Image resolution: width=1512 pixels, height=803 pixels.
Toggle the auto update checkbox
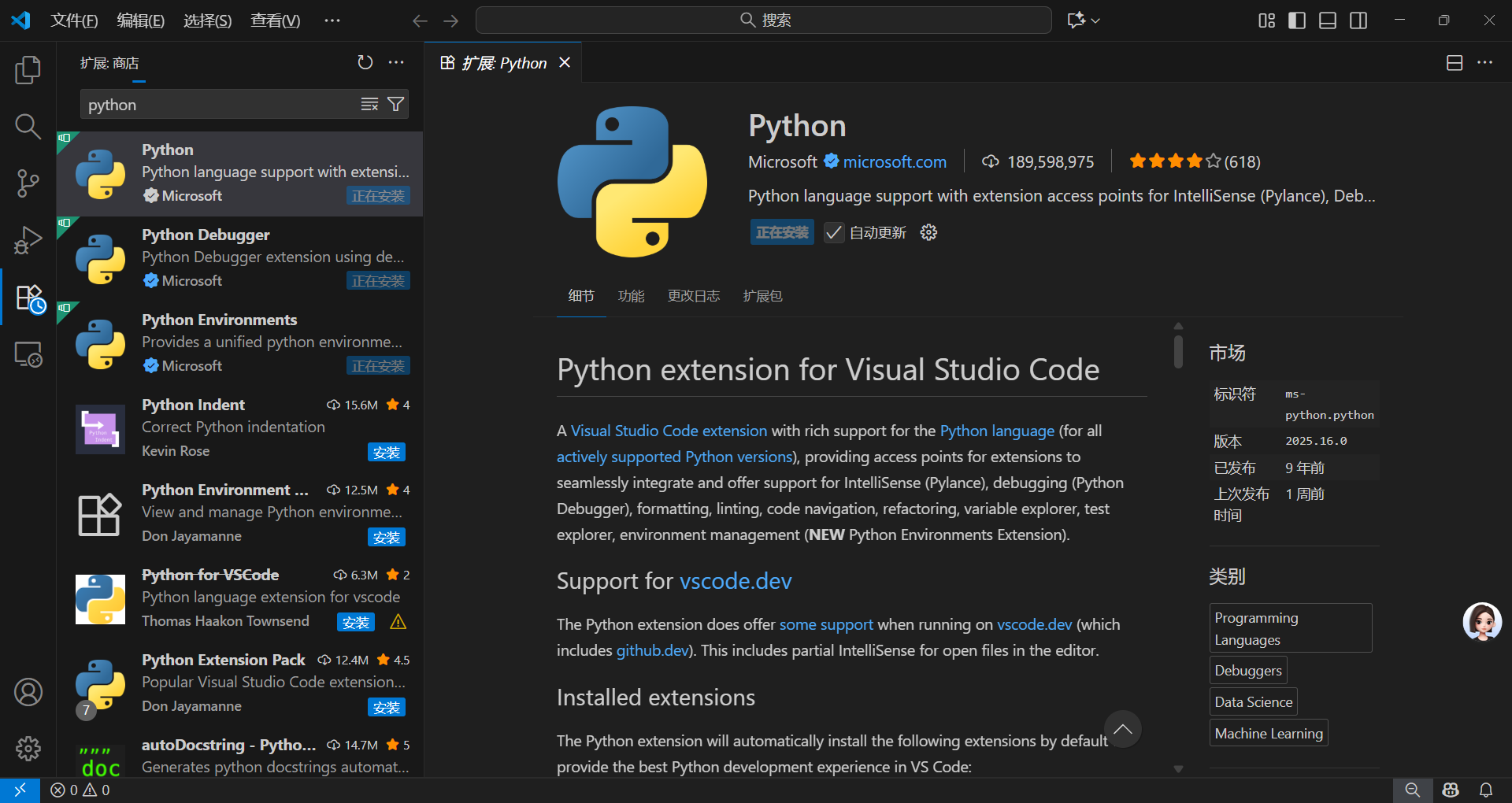[x=833, y=232]
